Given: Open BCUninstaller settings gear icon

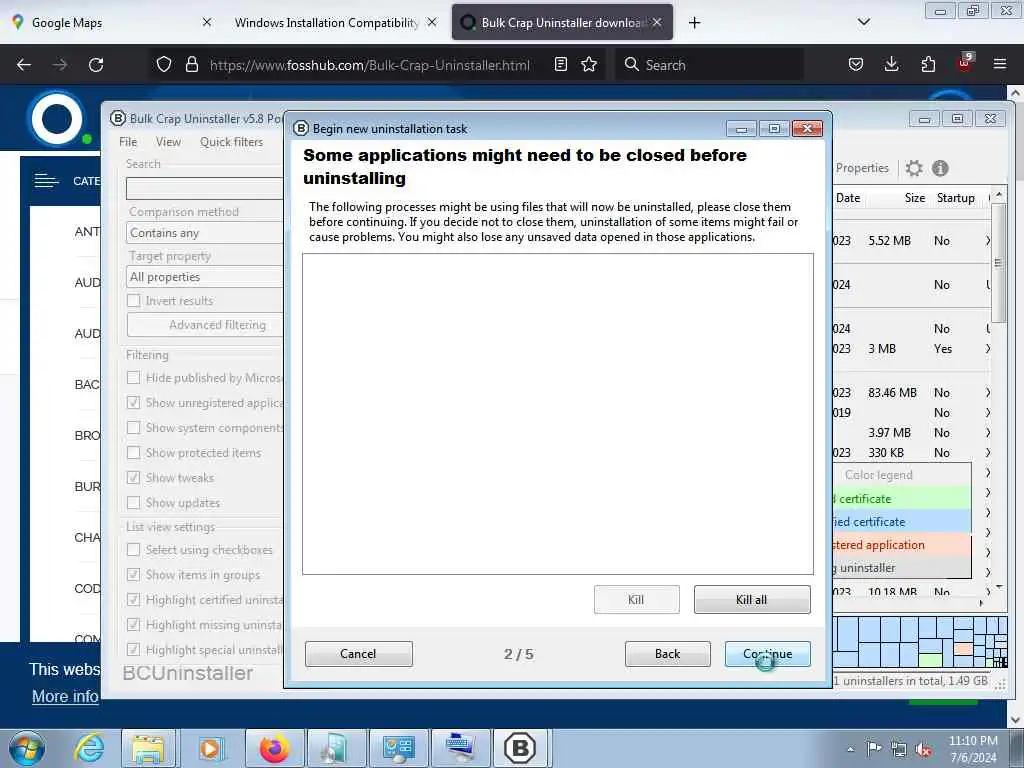Looking at the screenshot, I should (914, 168).
